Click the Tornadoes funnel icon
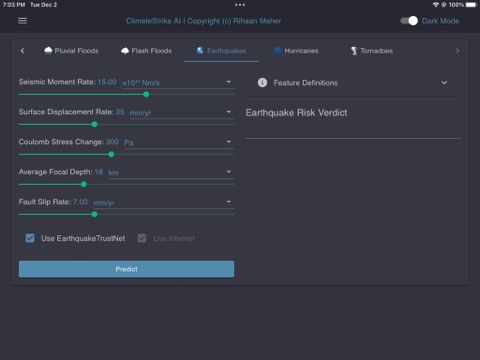 point(354,51)
